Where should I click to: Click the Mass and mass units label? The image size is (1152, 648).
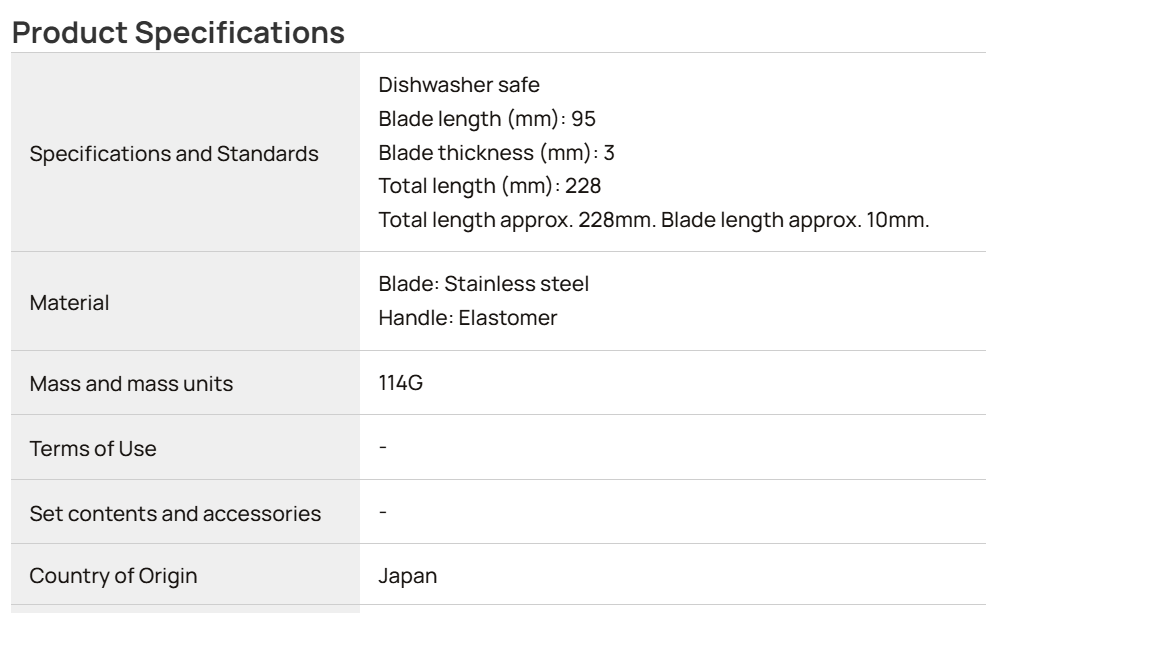[x=132, y=384]
